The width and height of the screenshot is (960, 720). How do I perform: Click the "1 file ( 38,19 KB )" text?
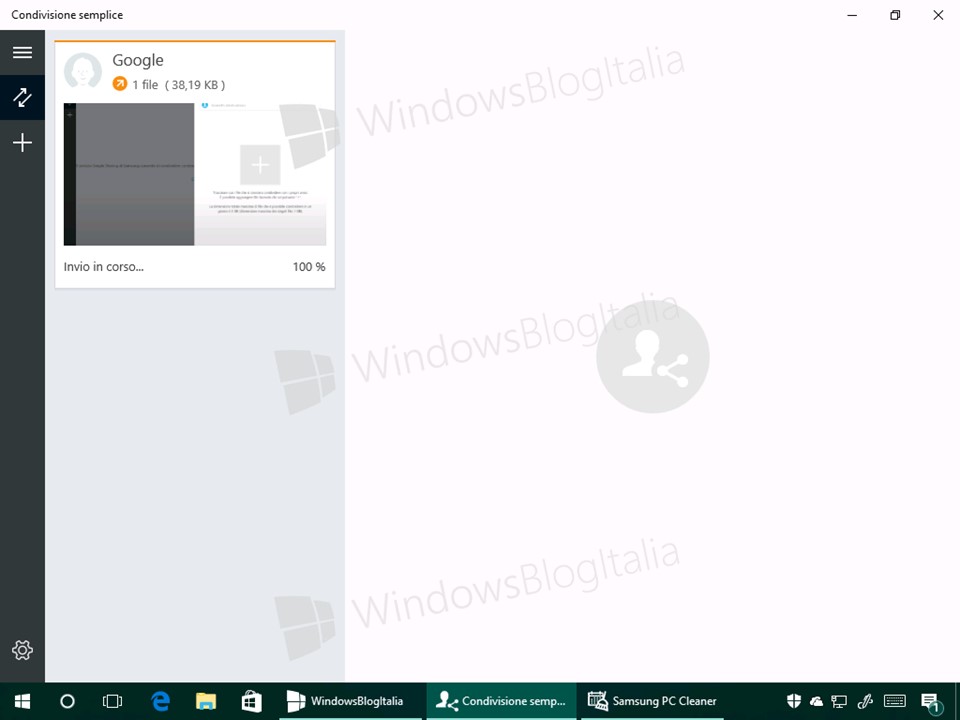(x=179, y=84)
